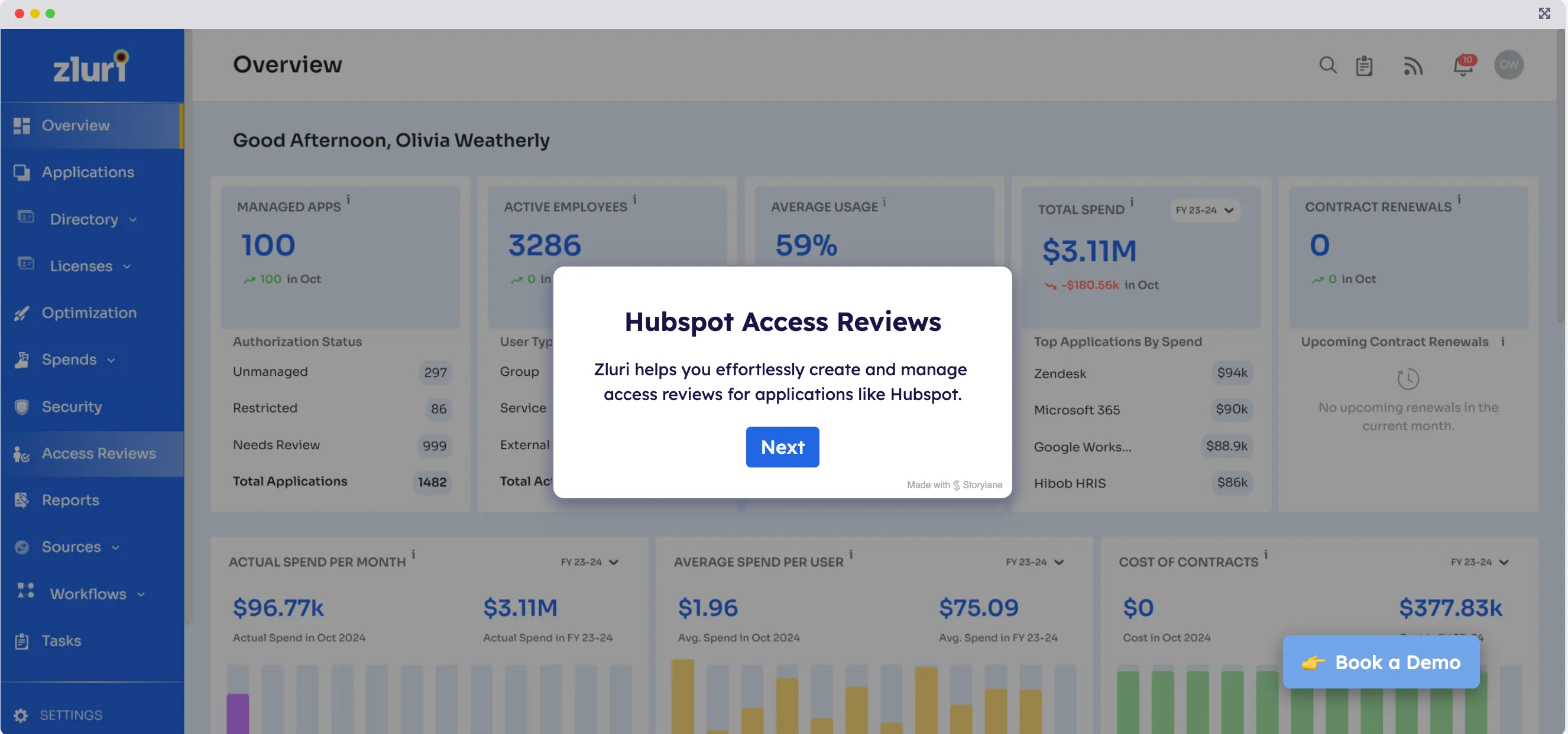Image resolution: width=1568 pixels, height=734 pixels.
Task: Expand the Spends sidebar menu chevron
Action: (111, 360)
